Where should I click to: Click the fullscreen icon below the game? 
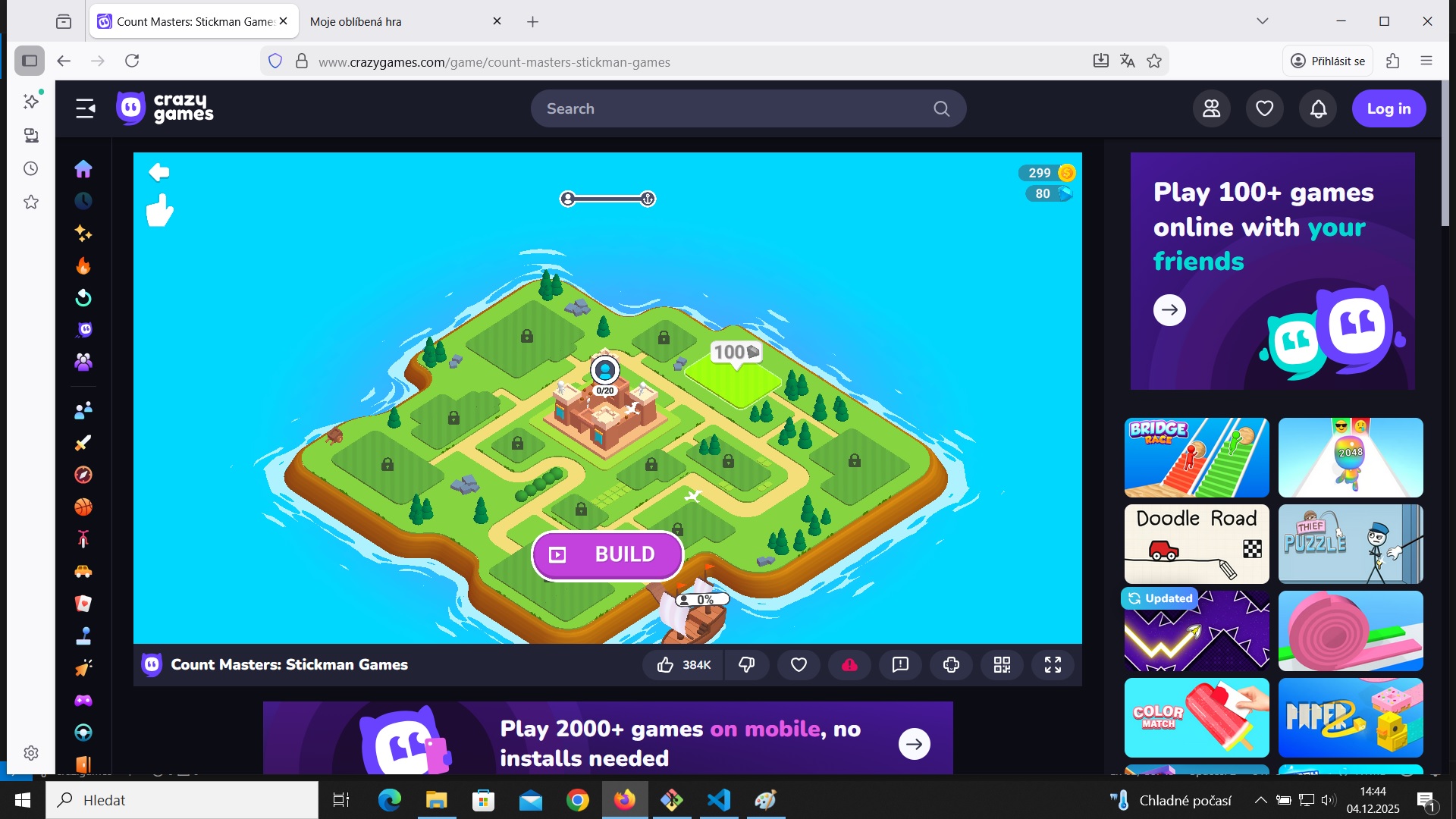(x=1053, y=665)
